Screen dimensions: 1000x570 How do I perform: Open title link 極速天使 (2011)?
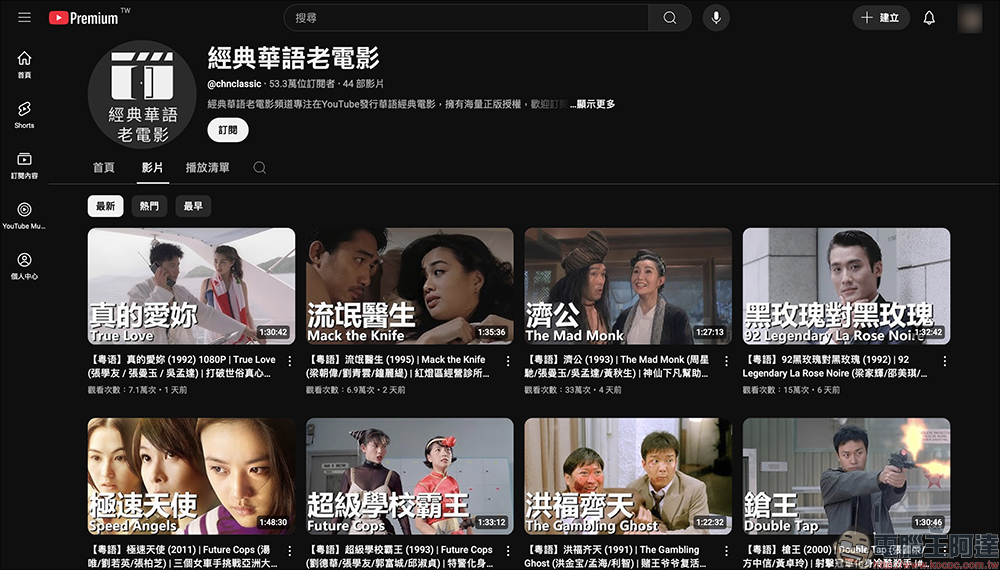[x=182, y=556]
